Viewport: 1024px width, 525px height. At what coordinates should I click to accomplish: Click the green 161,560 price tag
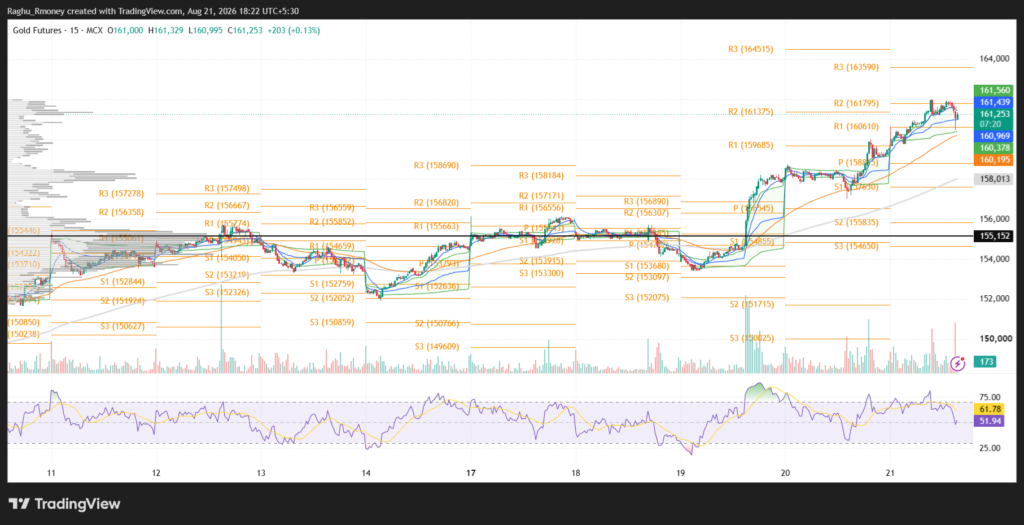[x=993, y=90]
